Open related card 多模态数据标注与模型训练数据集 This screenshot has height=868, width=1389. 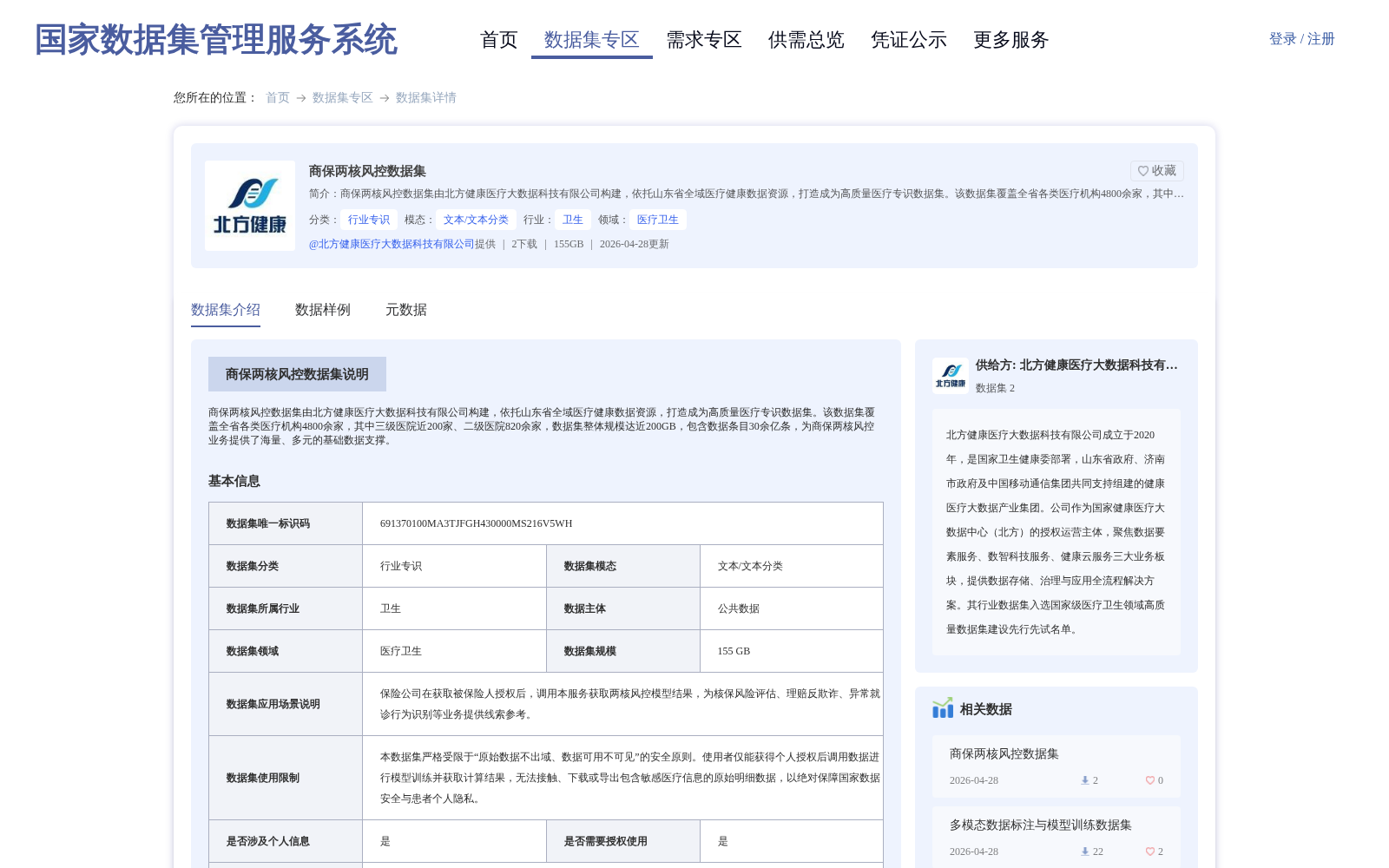[x=1057, y=838]
